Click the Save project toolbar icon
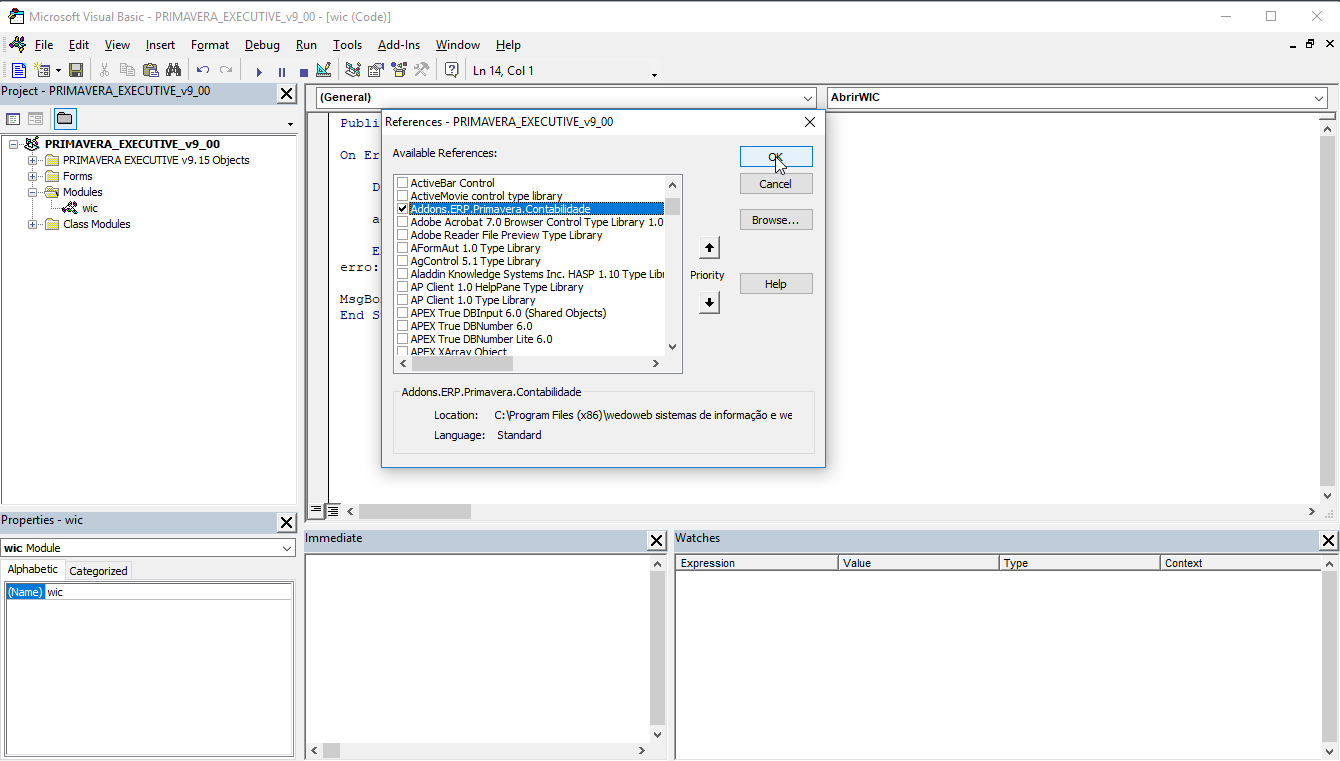This screenshot has height=761, width=1340. [76, 70]
